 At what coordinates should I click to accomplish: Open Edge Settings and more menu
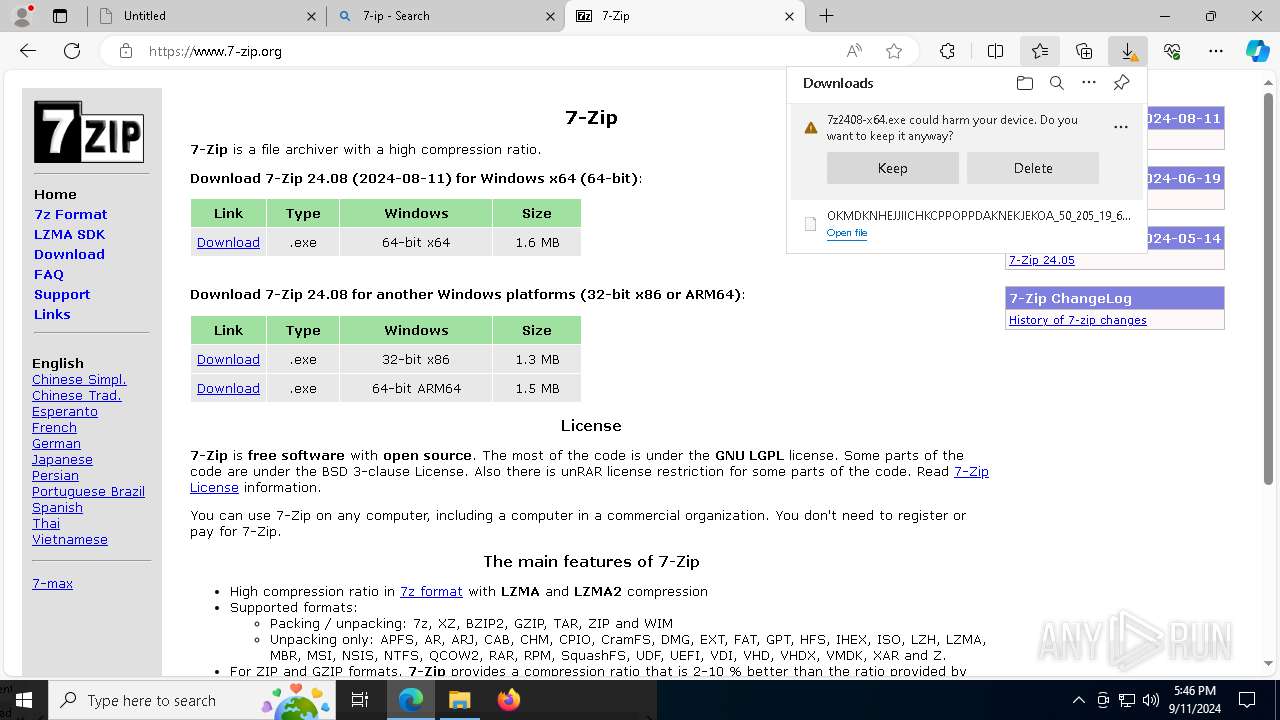(x=1216, y=51)
